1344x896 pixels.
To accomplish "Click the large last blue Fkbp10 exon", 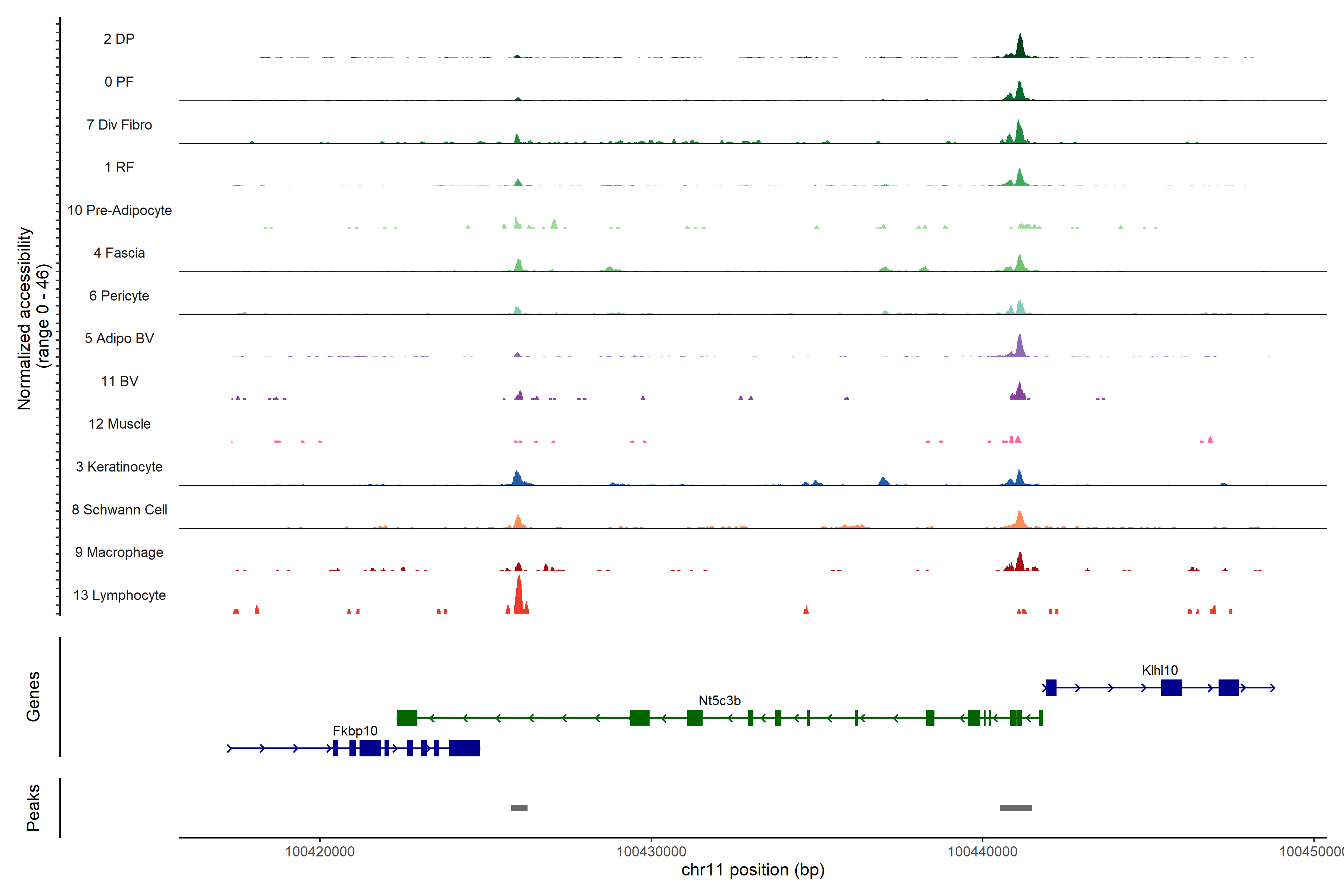I will (x=463, y=748).
